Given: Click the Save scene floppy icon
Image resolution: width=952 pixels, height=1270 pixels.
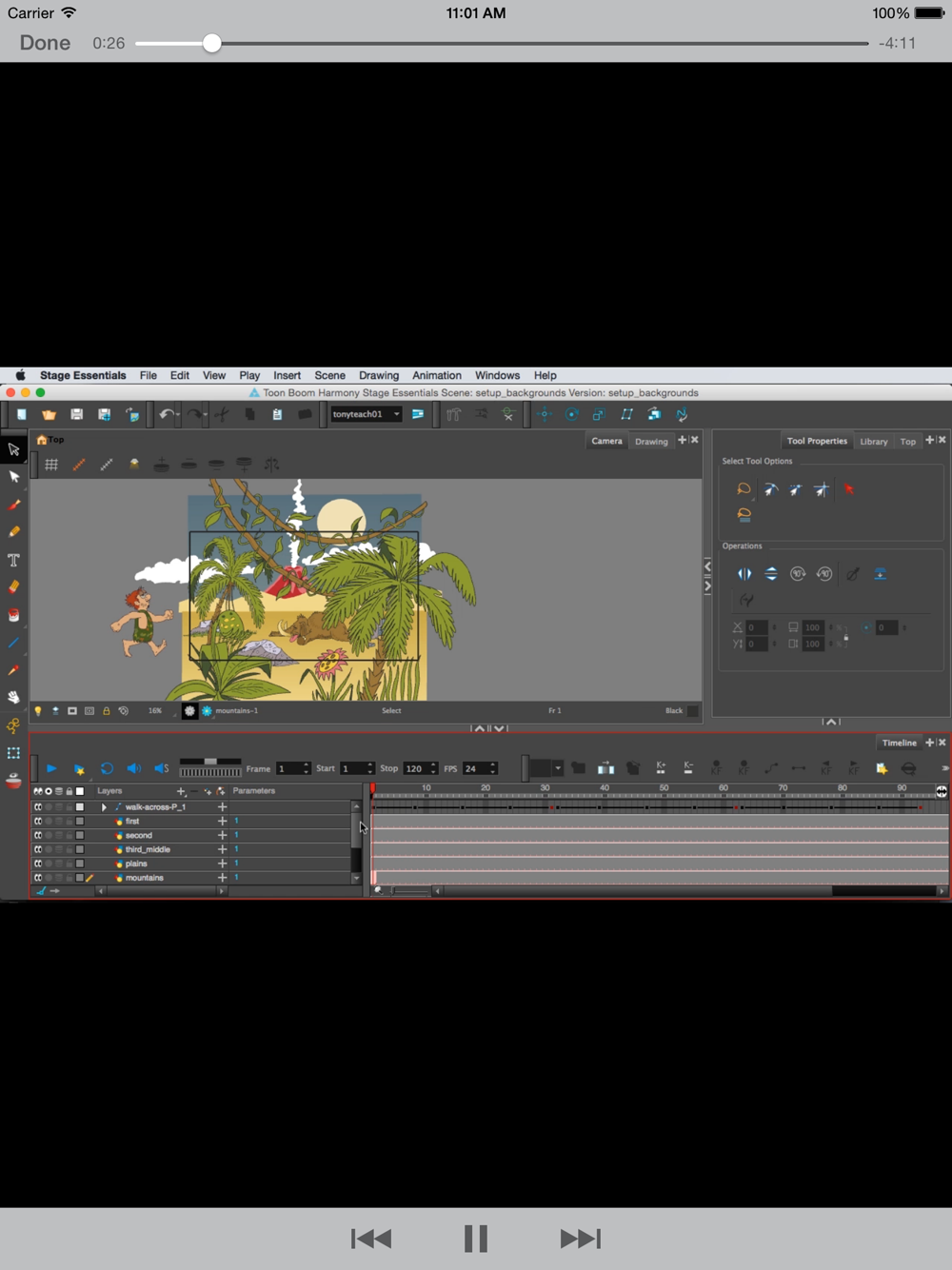Looking at the screenshot, I should (x=76, y=414).
